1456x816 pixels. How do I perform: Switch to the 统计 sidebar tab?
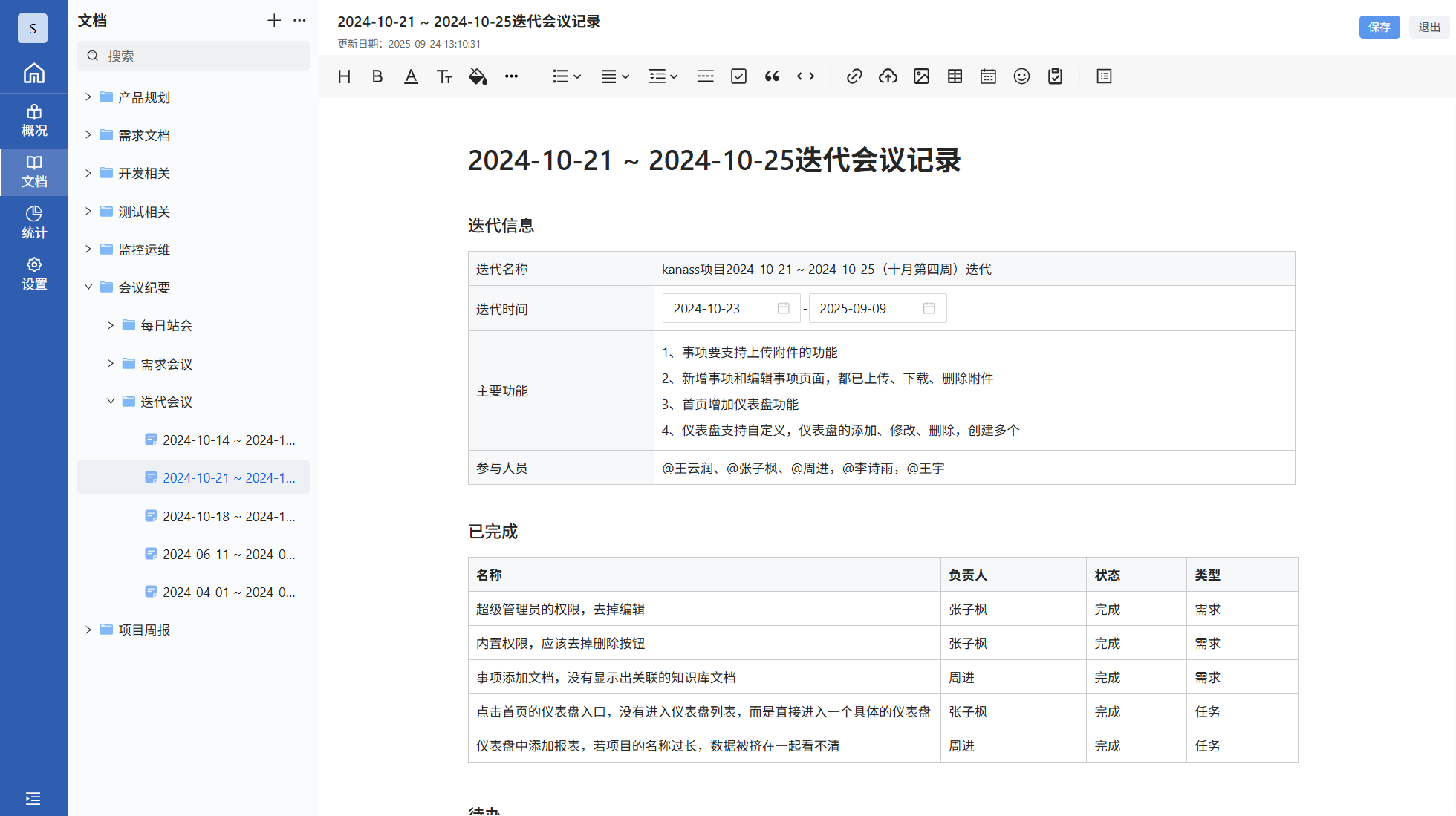tap(34, 222)
